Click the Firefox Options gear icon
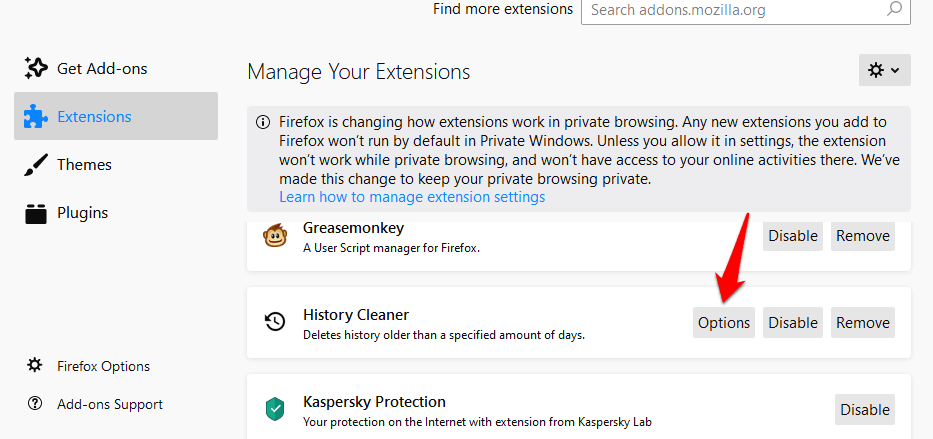 pos(35,365)
